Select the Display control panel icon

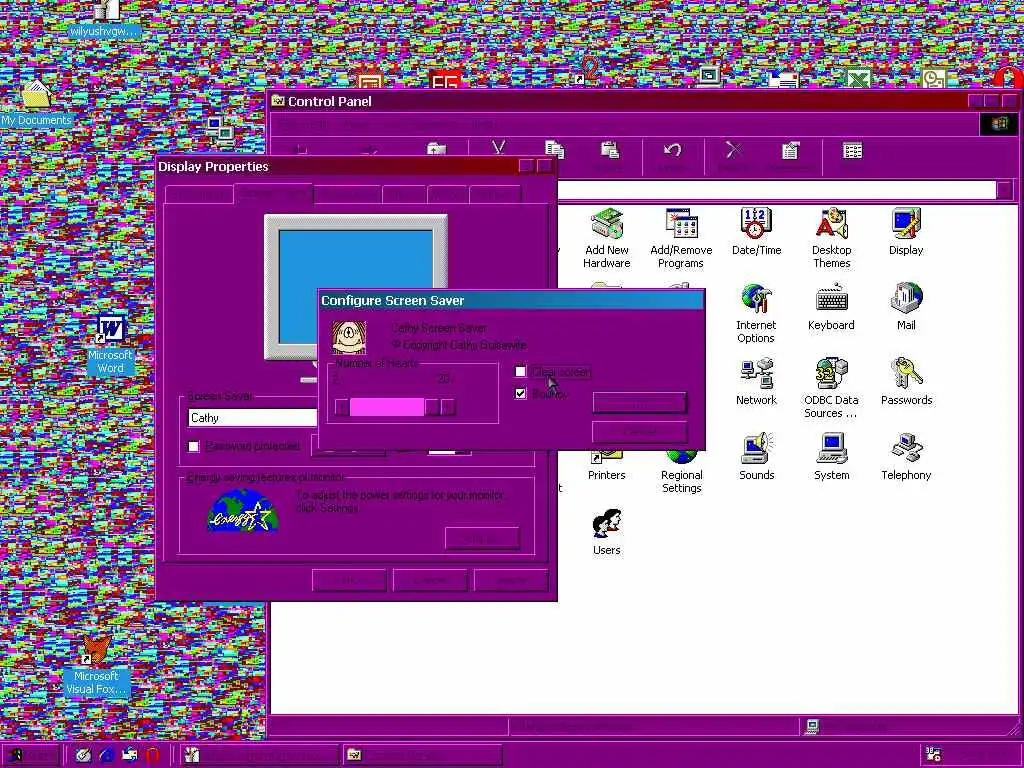pos(906,232)
